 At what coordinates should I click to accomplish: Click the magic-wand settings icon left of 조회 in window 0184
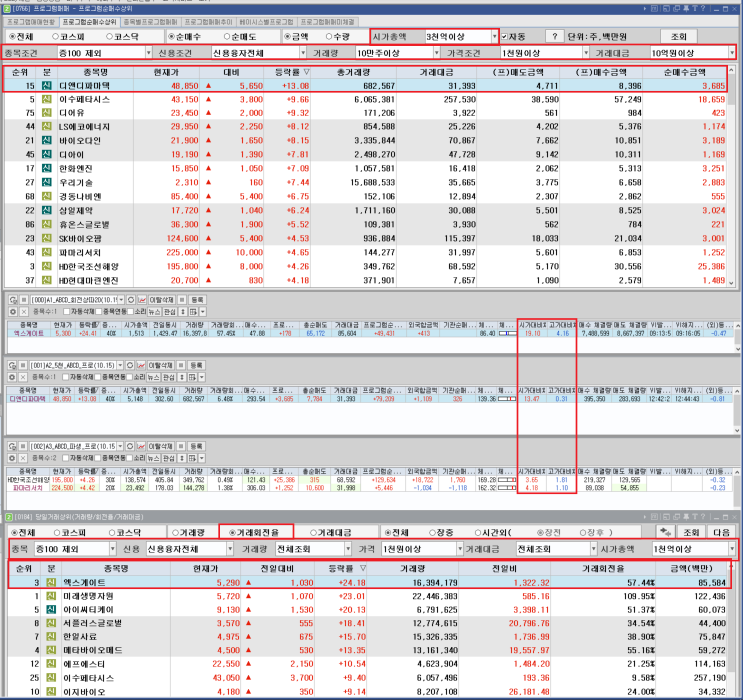[665, 532]
